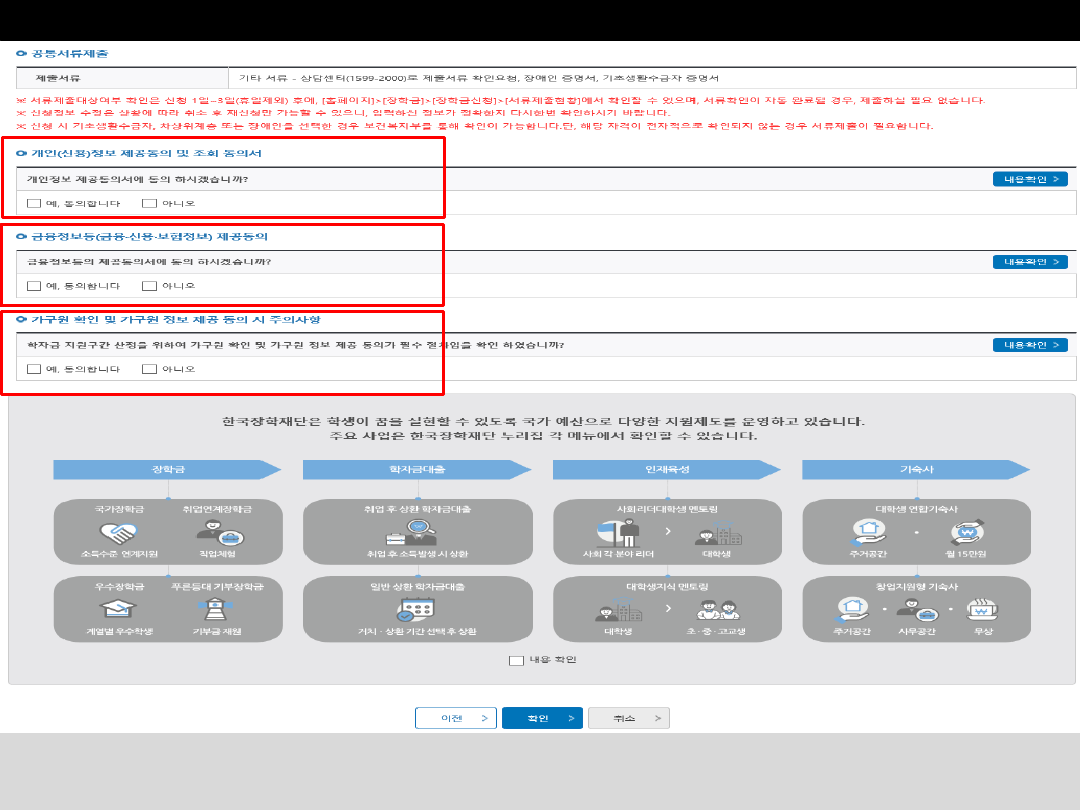Open 내용확인 for 금융정보등 제공동의

1029,262
